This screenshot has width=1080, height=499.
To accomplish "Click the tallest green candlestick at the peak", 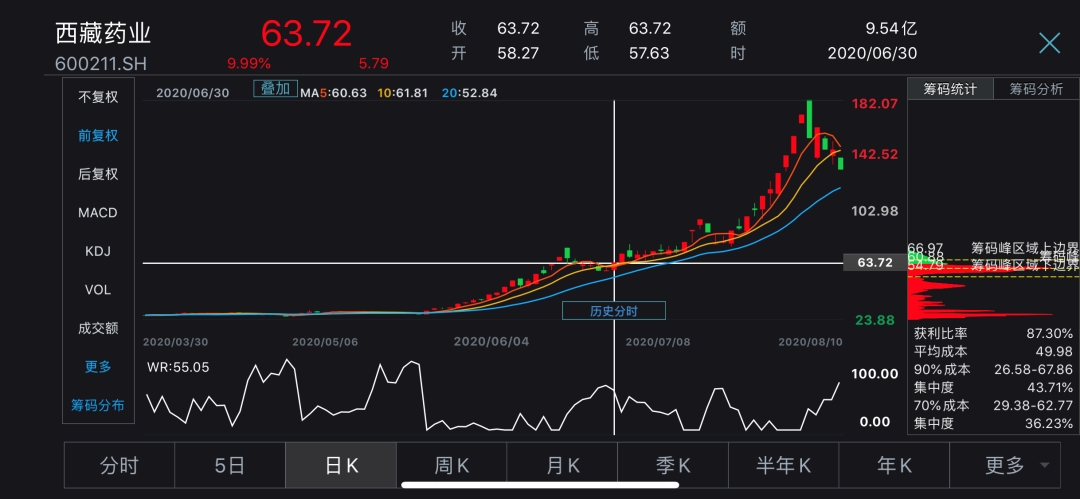I will 809,119.
